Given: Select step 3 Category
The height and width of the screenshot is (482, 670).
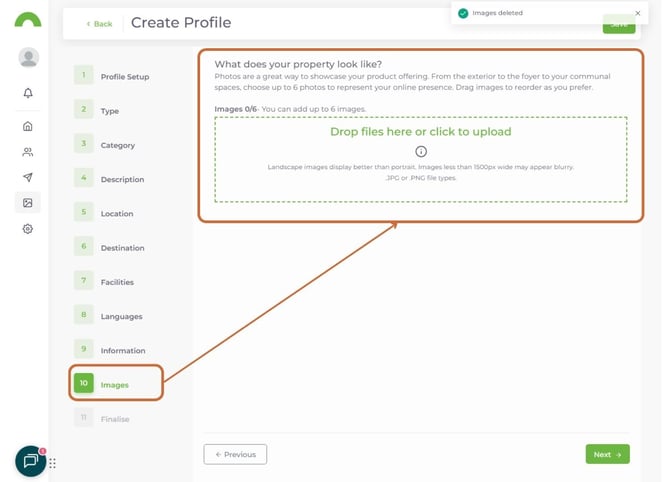Looking at the screenshot, I should (x=117, y=145).
